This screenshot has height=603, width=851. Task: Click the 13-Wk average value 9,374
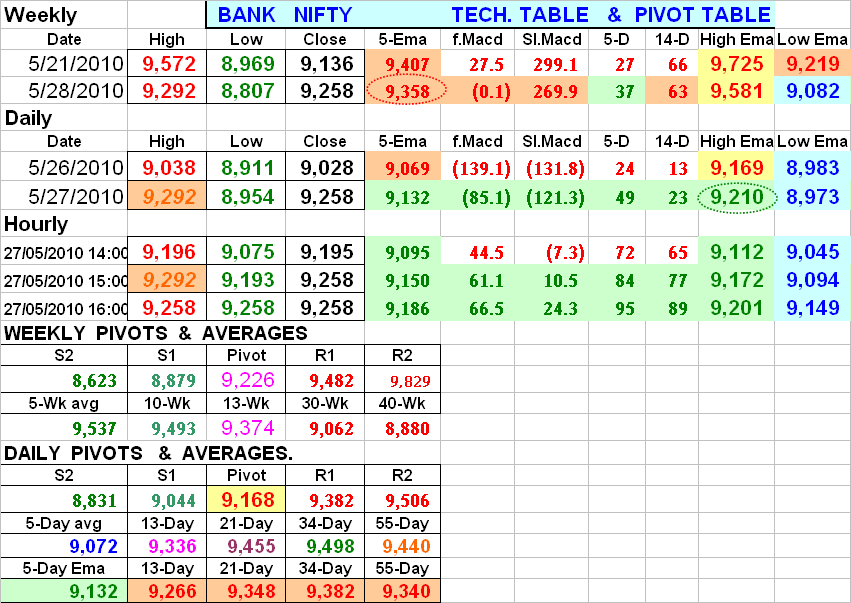tap(247, 428)
